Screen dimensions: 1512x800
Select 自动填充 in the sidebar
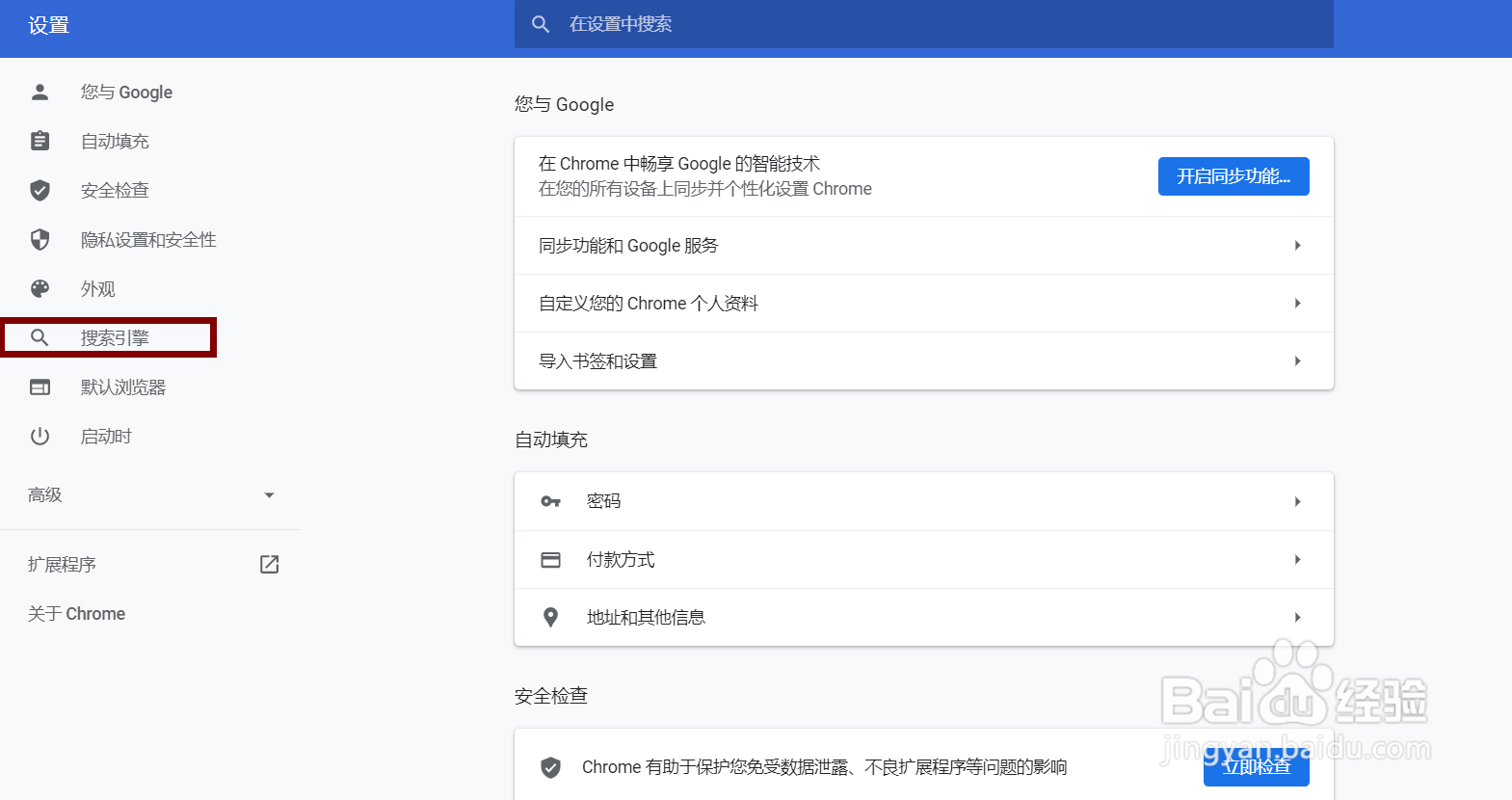115,141
